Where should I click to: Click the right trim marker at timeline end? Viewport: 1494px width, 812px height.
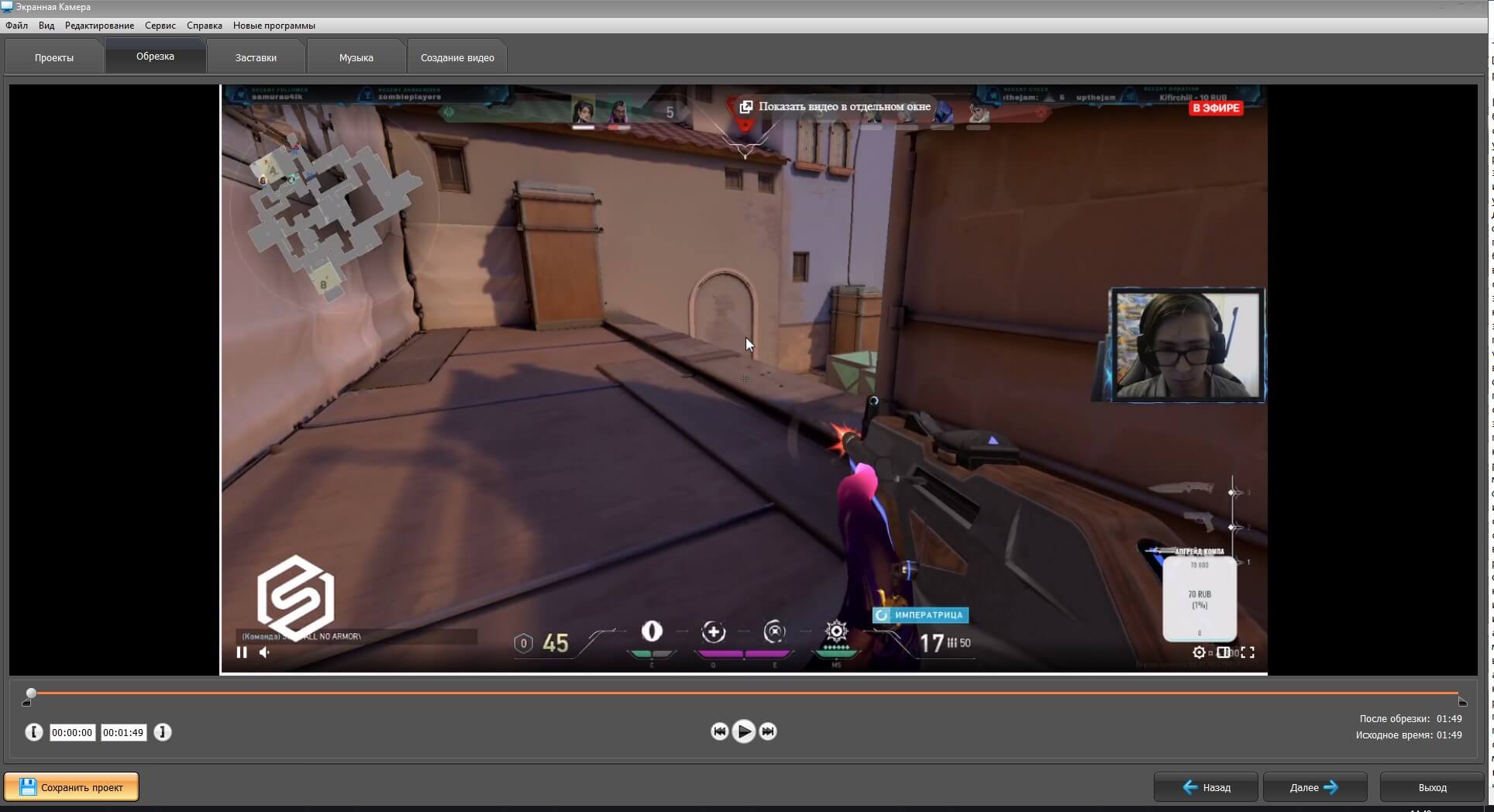[x=1462, y=702]
